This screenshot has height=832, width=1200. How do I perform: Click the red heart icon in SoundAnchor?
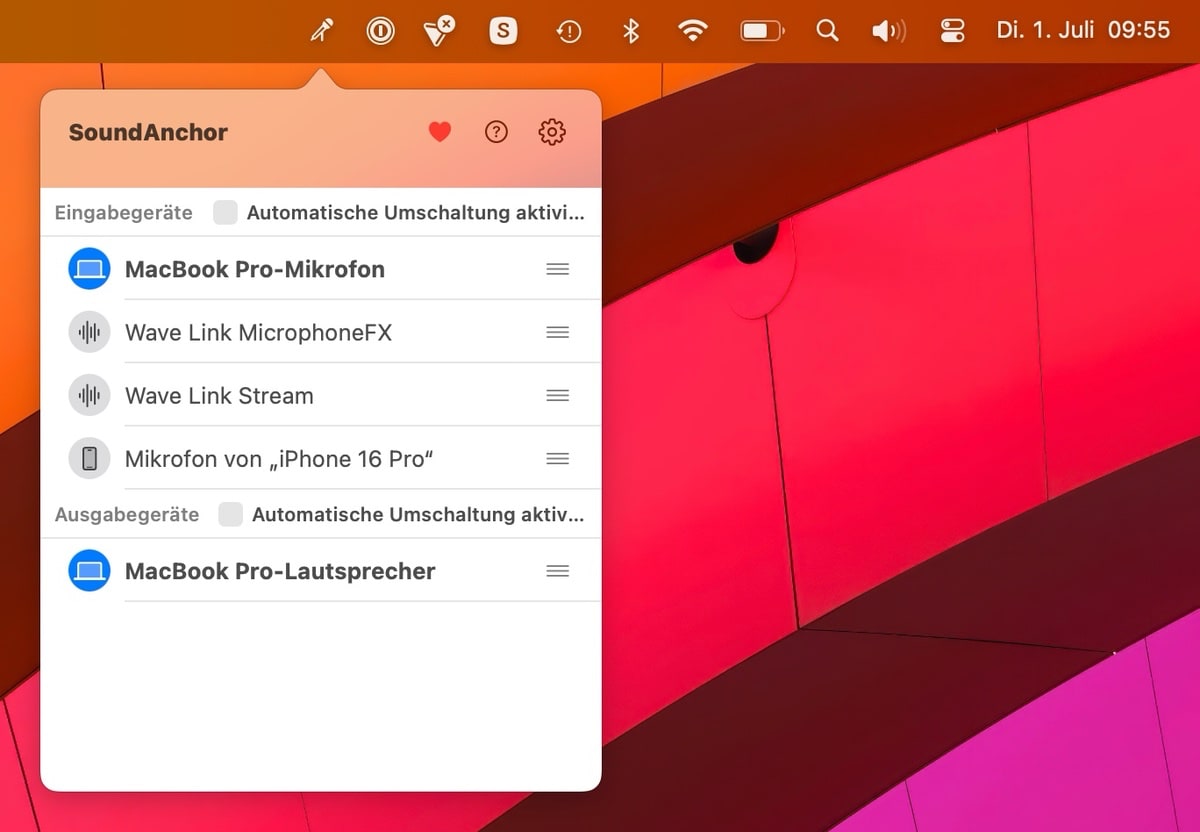pyautogui.click(x=440, y=132)
